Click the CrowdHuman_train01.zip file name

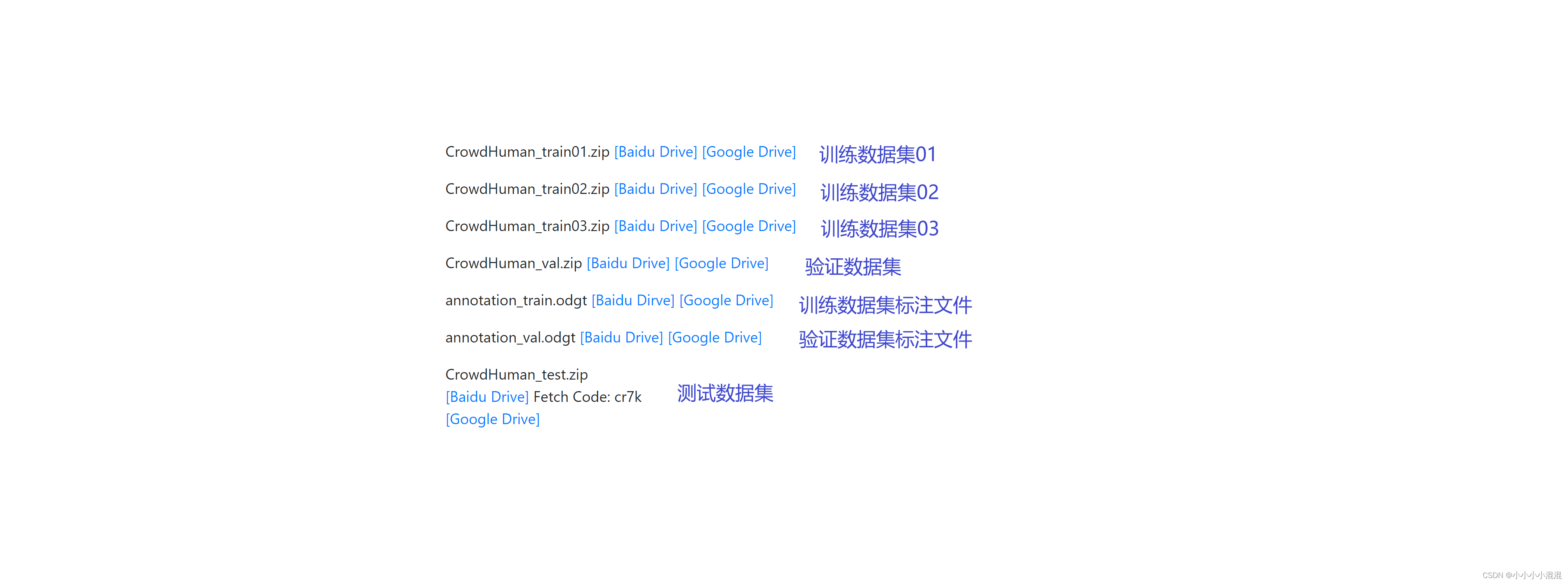pos(527,152)
